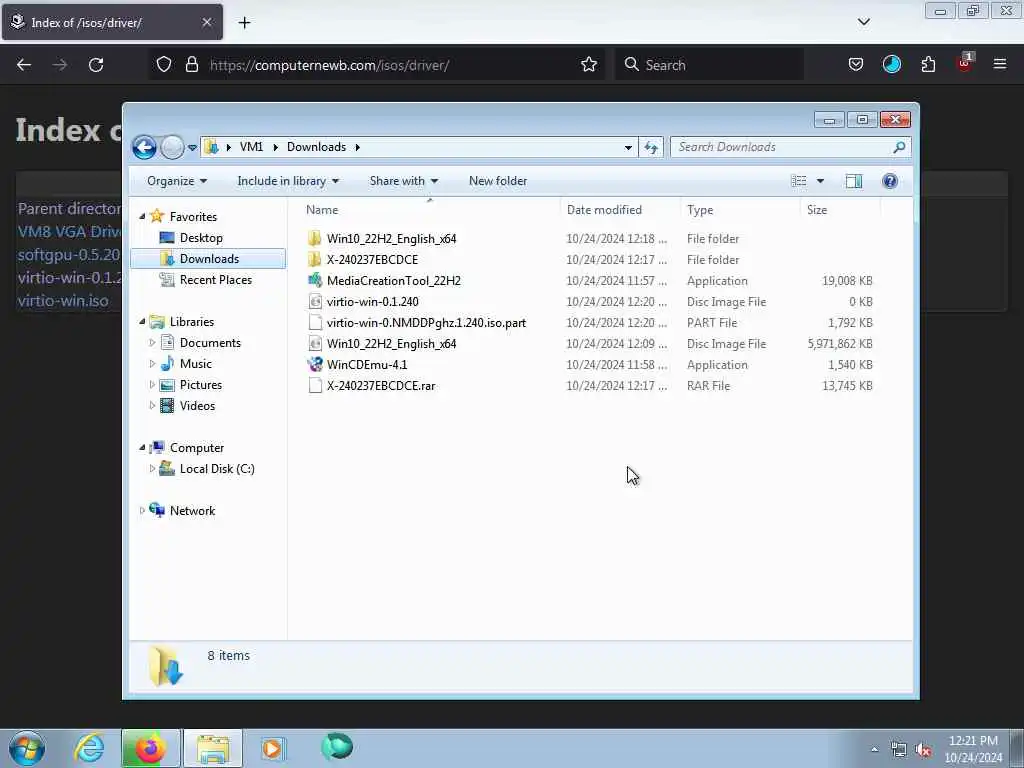This screenshot has width=1024, height=768.
Task: Click the refresh button beside the Explorer address bar
Action: [x=651, y=147]
